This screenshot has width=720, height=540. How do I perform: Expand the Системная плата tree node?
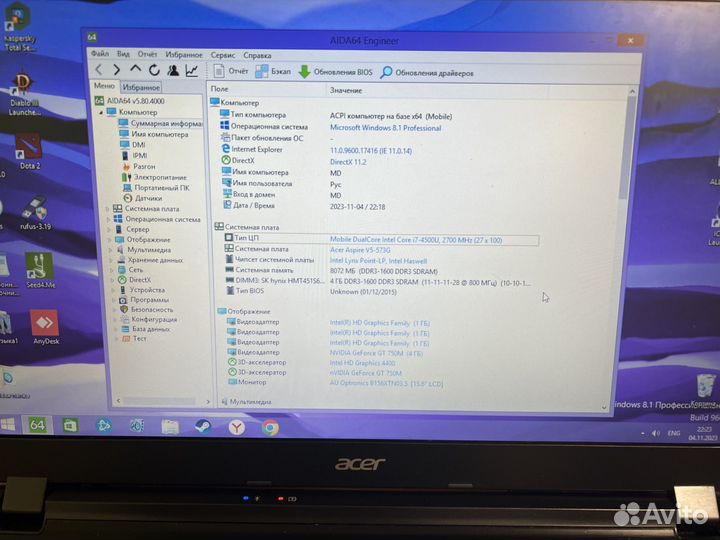(108, 208)
